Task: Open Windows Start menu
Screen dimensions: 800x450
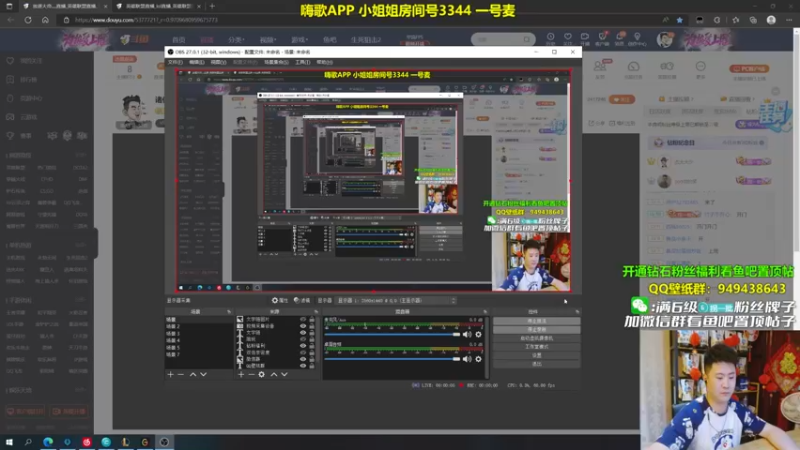Action: 9,442
